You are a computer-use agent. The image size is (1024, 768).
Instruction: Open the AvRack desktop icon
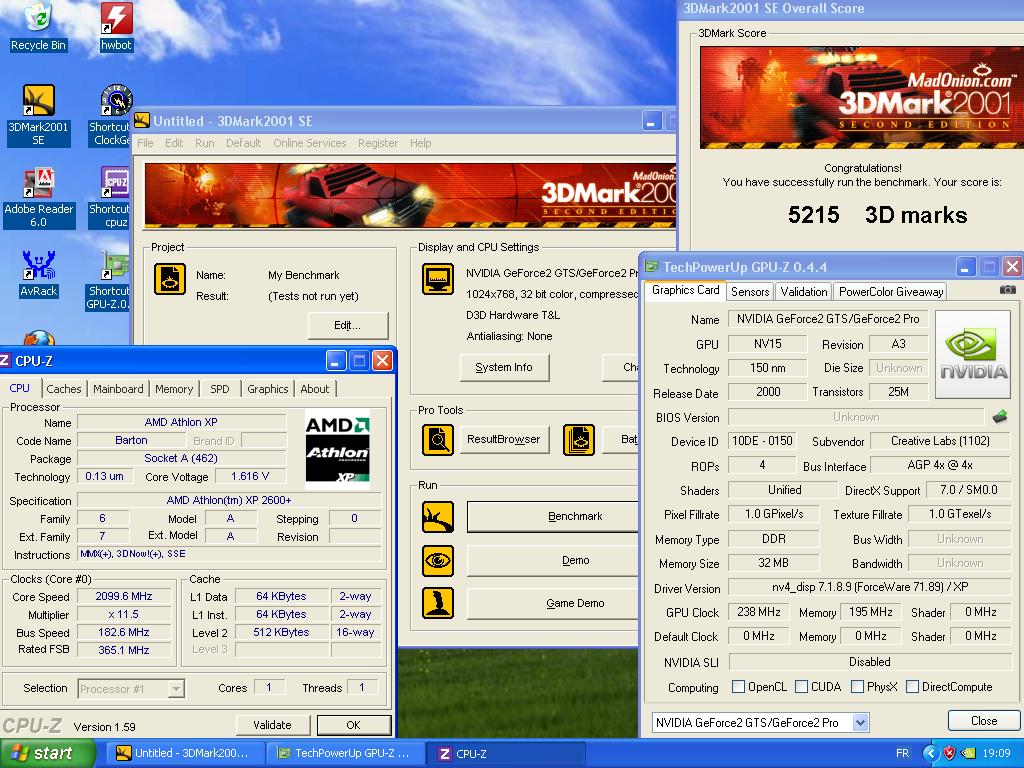point(39,274)
